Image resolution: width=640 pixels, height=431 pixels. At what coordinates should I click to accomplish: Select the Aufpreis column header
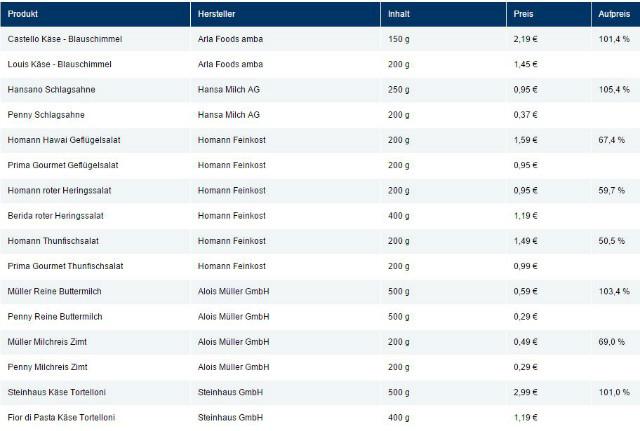click(613, 15)
